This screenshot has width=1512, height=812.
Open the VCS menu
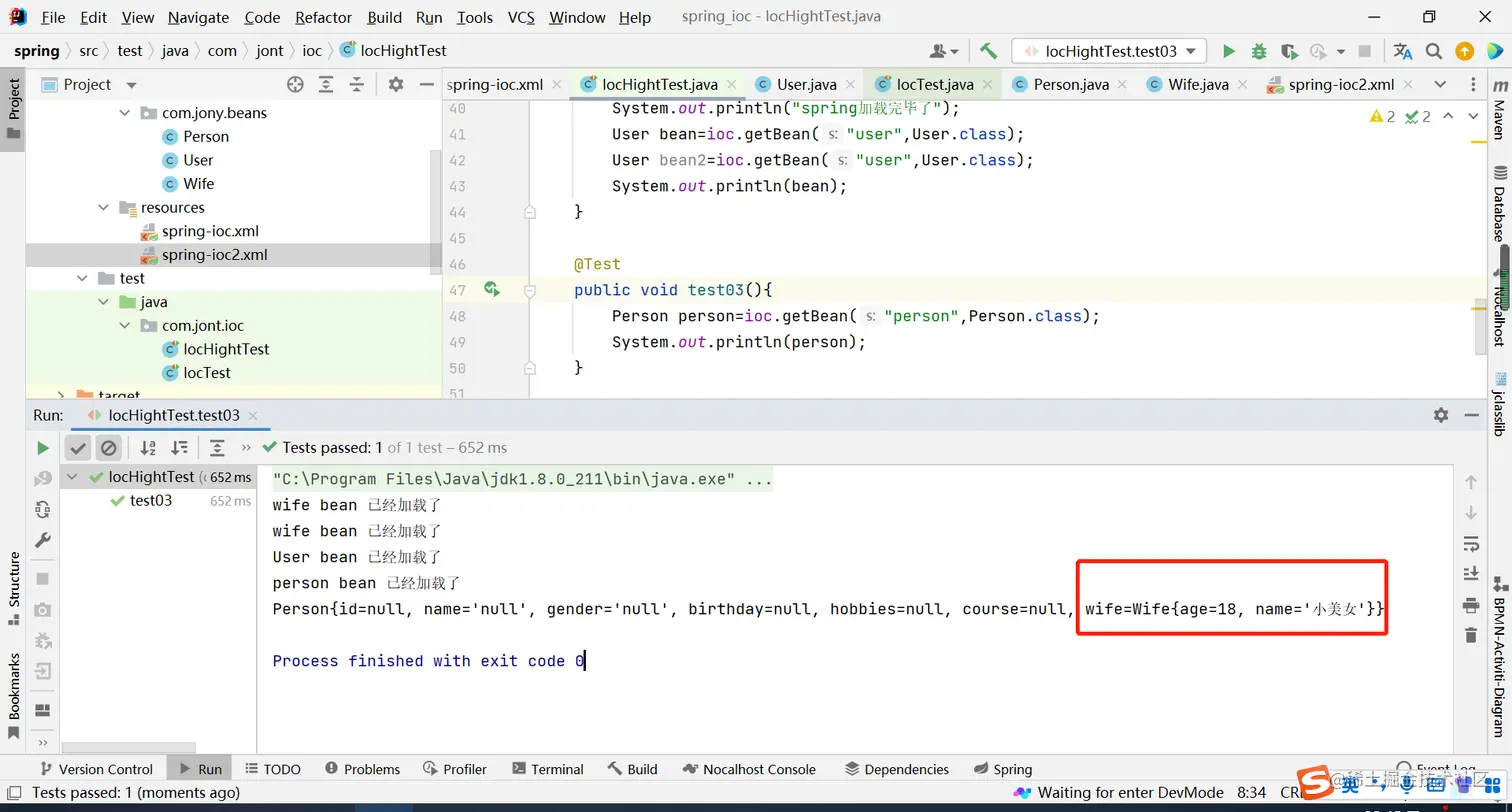pos(521,17)
